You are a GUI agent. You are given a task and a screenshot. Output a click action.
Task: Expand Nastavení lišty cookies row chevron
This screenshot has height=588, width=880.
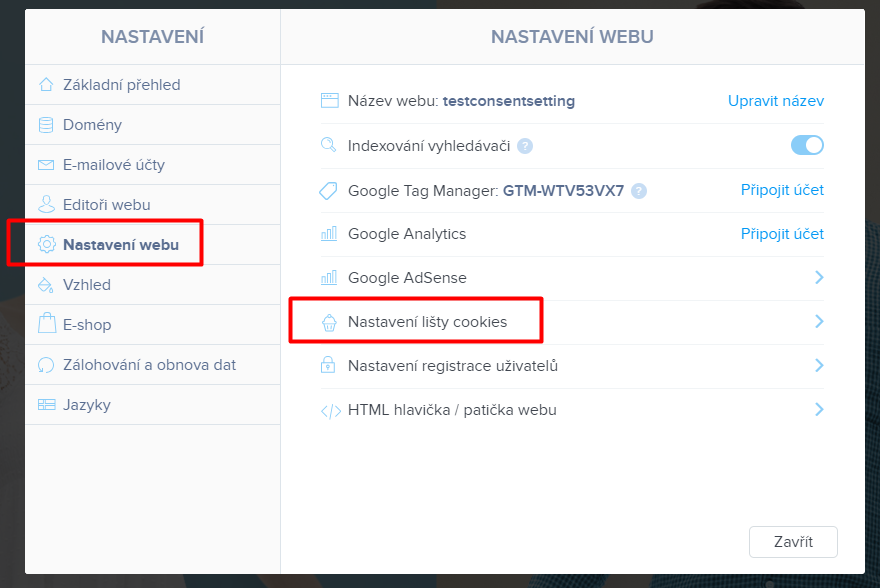point(819,321)
